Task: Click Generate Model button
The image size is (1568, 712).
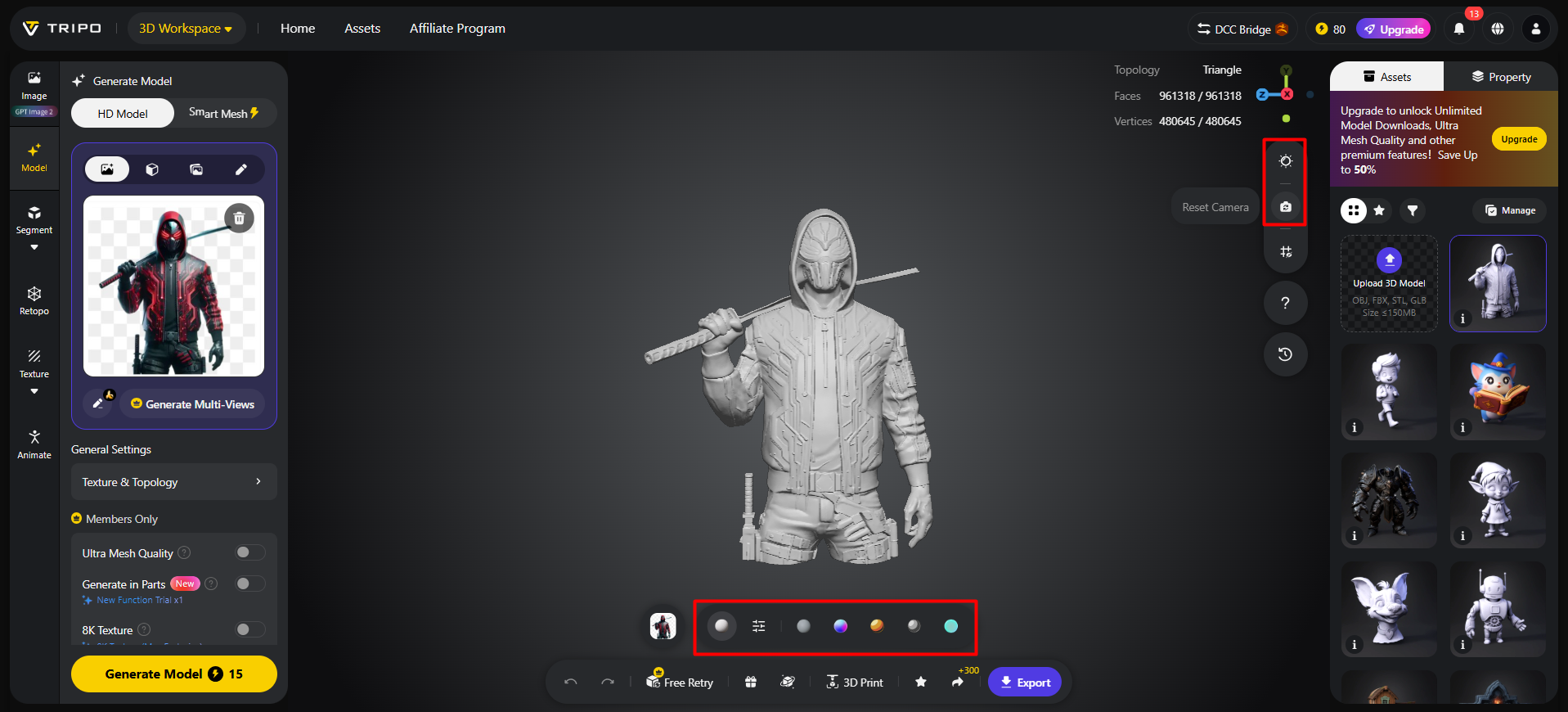Action: pos(174,674)
